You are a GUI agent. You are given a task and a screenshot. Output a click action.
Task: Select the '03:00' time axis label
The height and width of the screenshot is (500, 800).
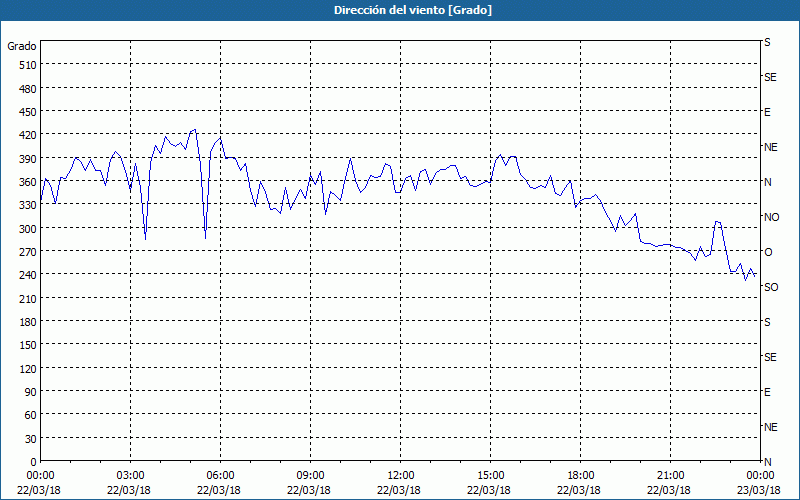130,476
